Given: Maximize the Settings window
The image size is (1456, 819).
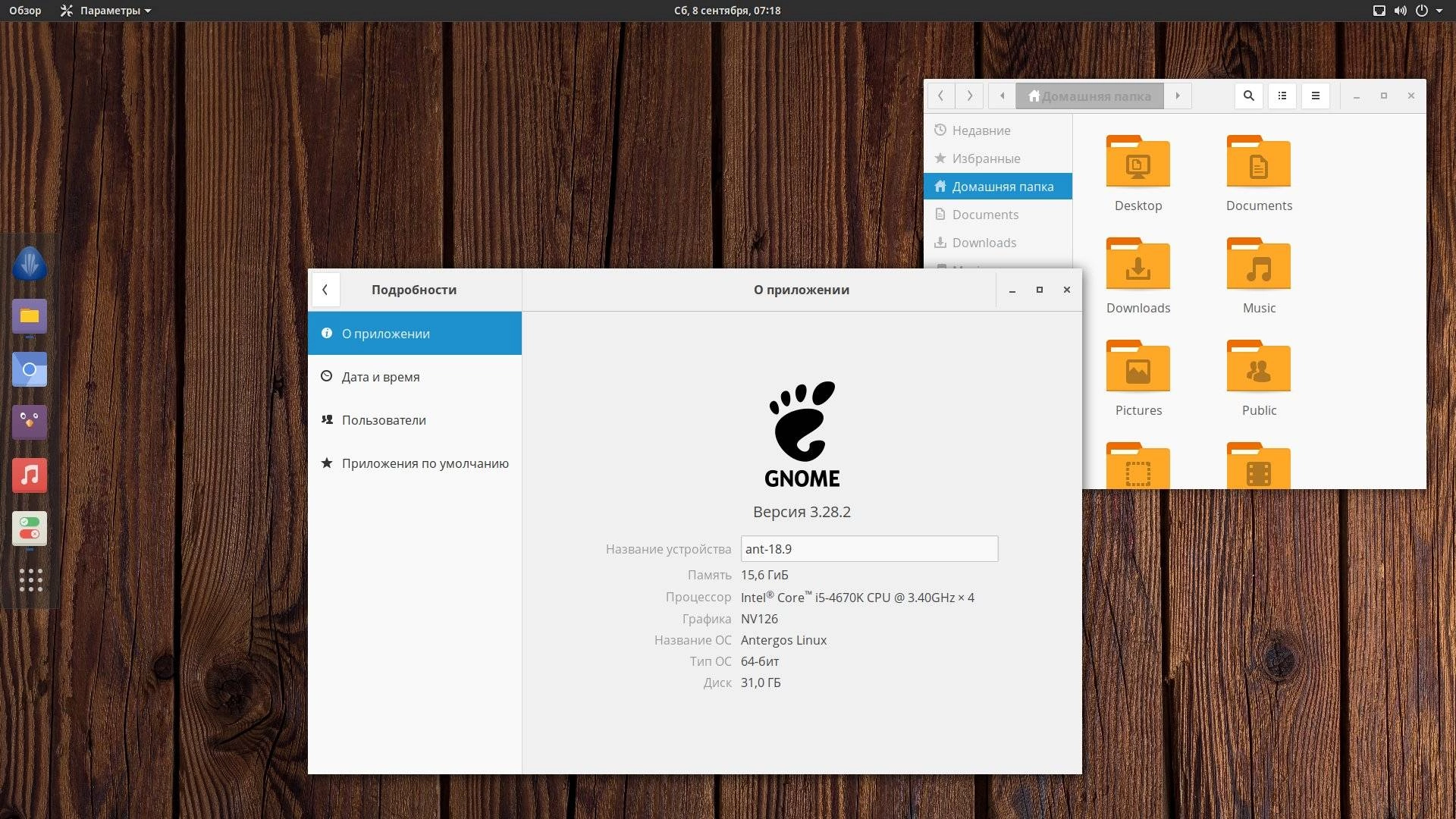Looking at the screenshot, I should point(1040,290).
